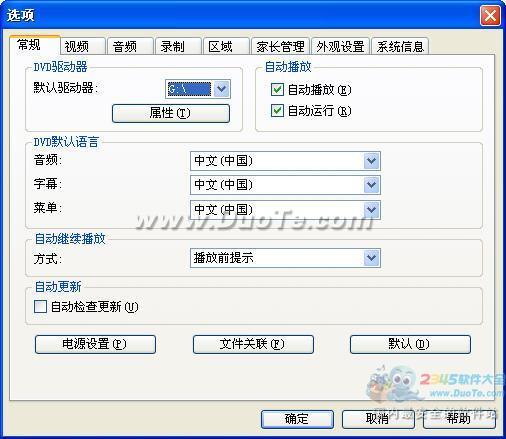Enable 自动检查更新(U) checkbox

point(40,307)
